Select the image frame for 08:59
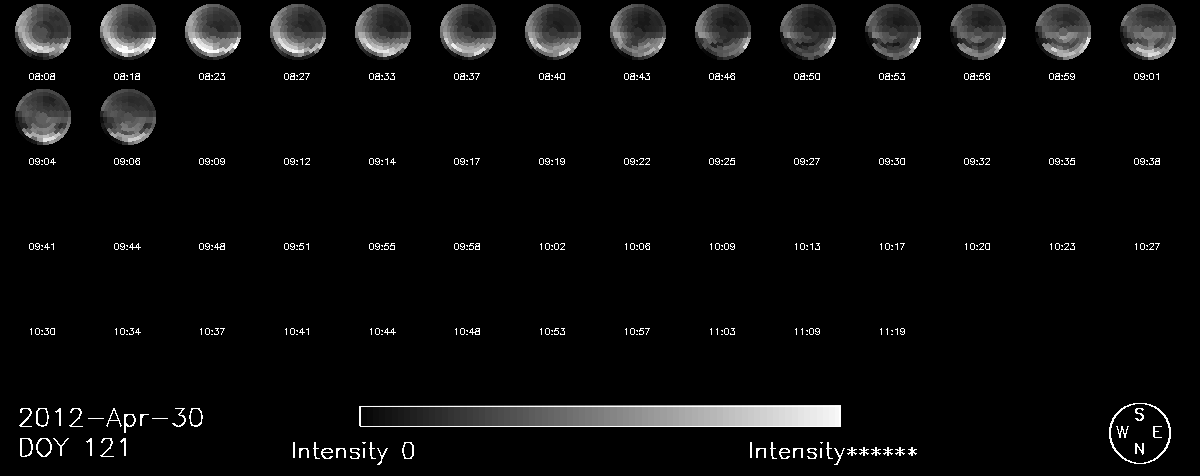The image size is (1200, 476). click(x=1063, y=32)
